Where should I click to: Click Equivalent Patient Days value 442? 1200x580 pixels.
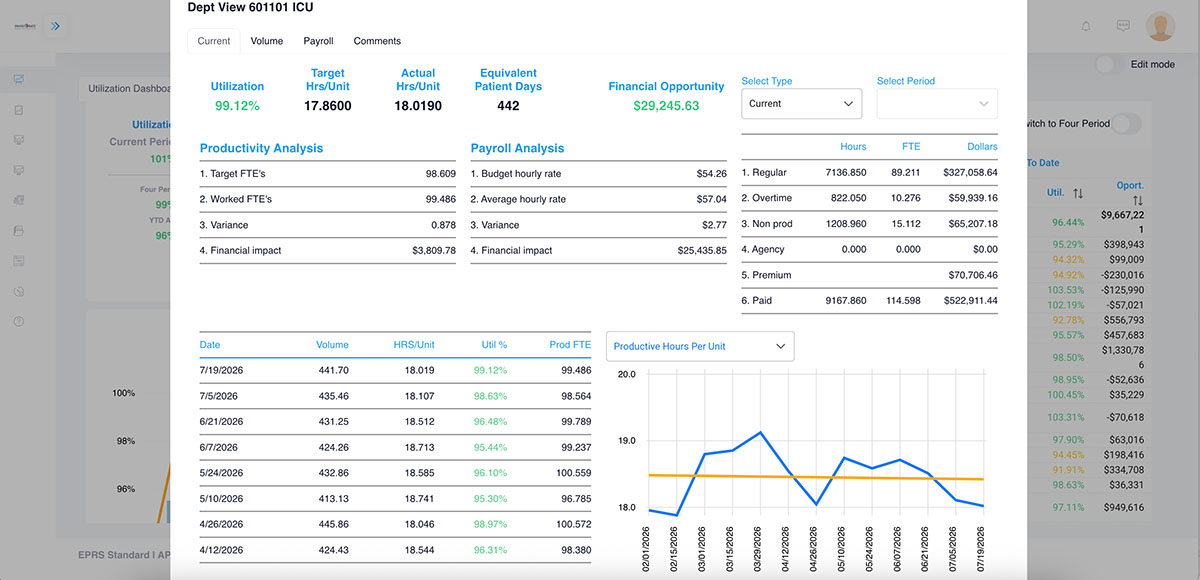pos(508,106)
